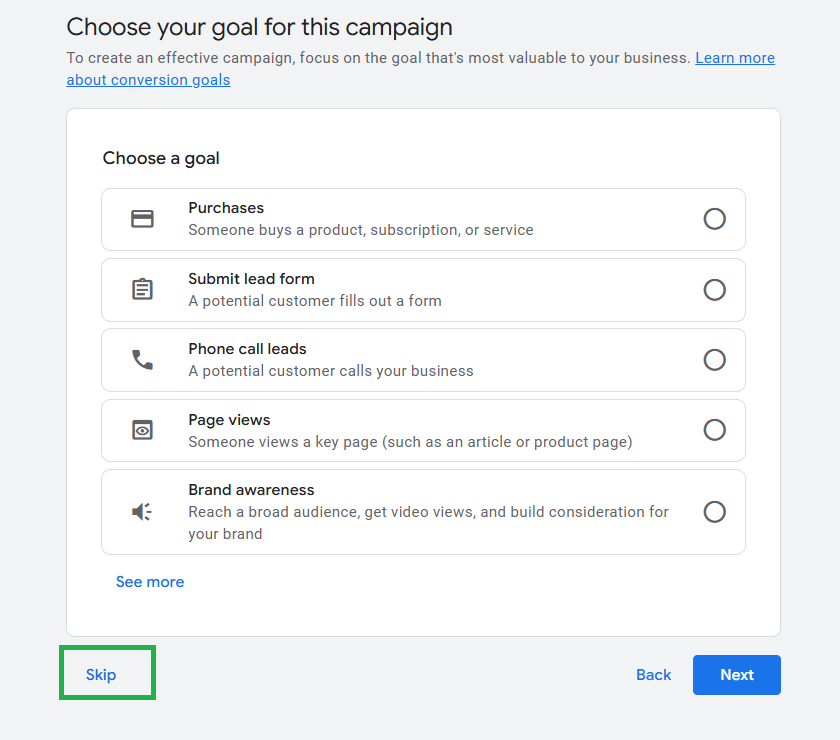Pick the Brand awareness radio button

pos(714,512)
